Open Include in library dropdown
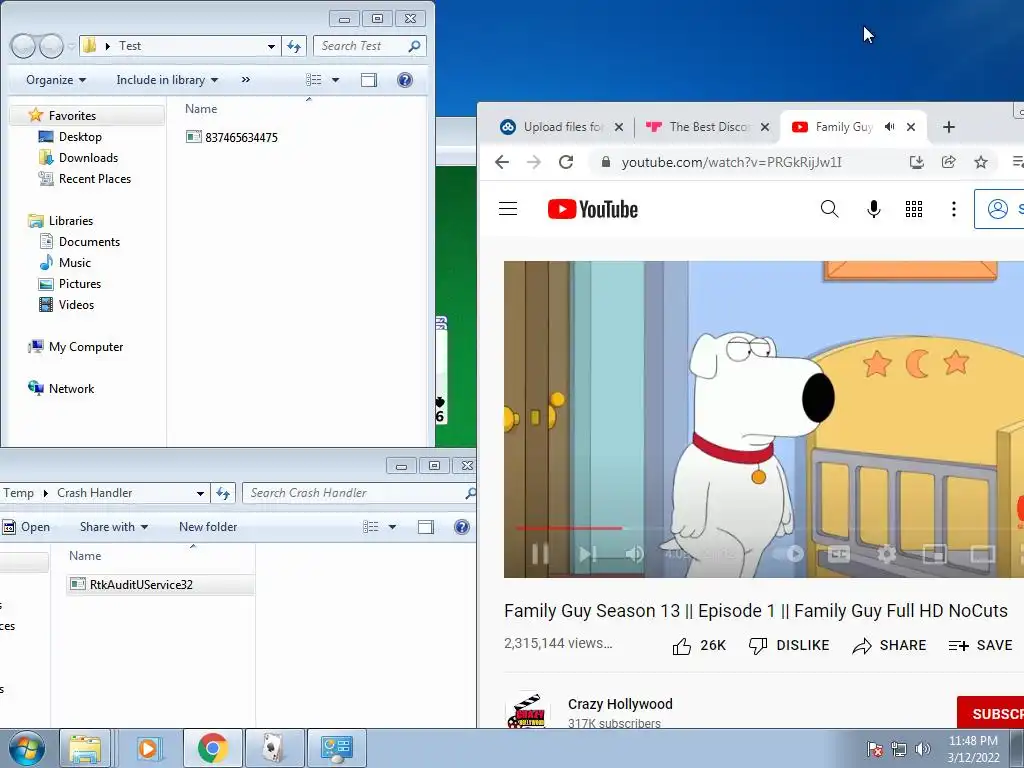The width and height of the screenshot is (1024, 768). point(167,80)
